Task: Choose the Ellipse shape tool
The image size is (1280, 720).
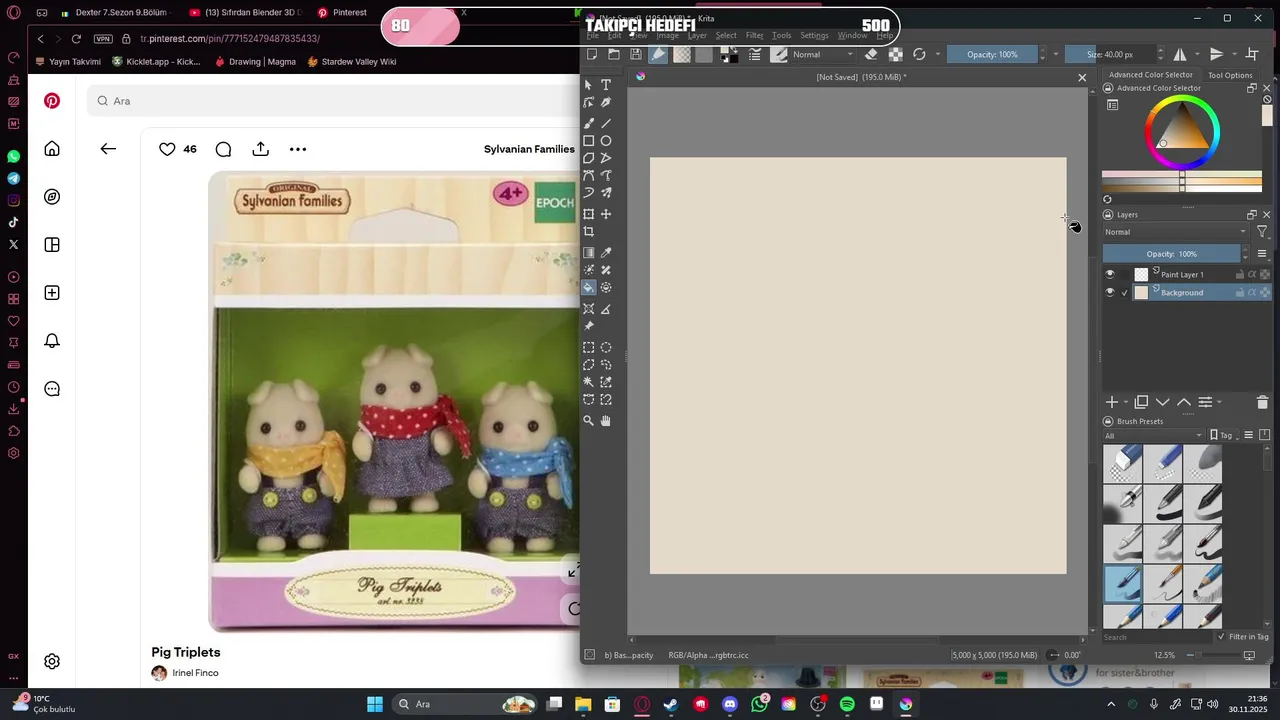Action: click(x=606, y=141)
